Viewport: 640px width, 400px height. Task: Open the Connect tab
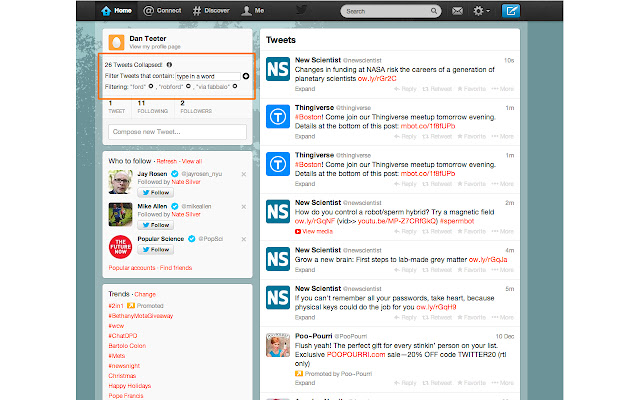162,11
